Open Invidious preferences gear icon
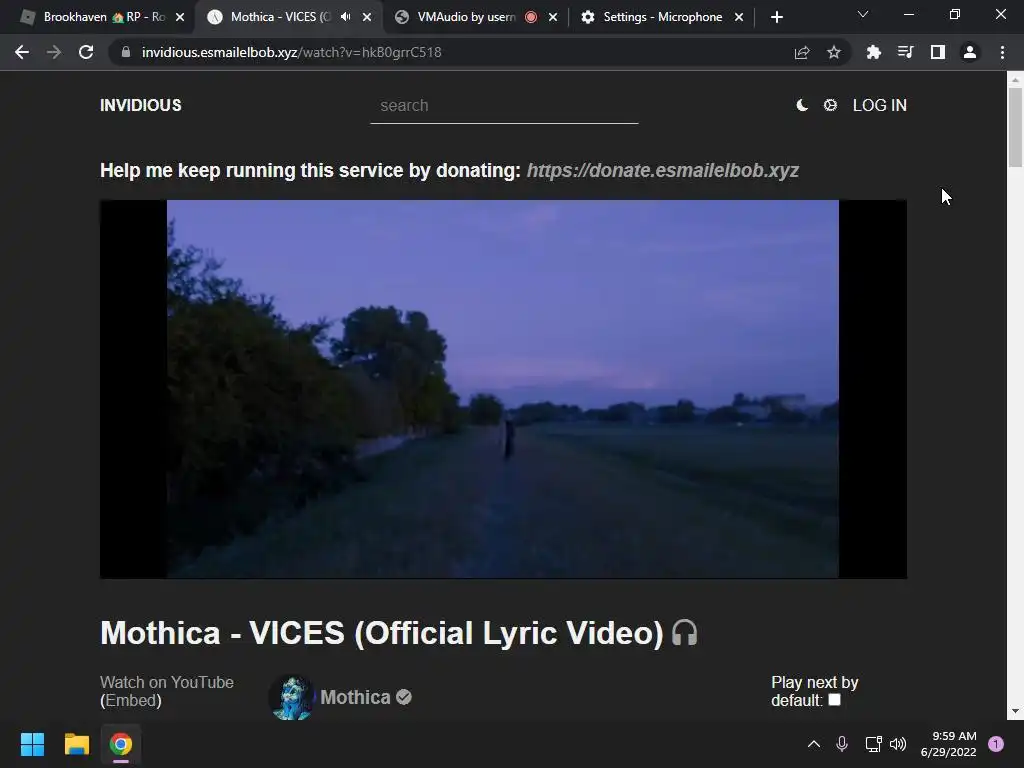Screen dimensions: 1024x768 tap(830, 105)
